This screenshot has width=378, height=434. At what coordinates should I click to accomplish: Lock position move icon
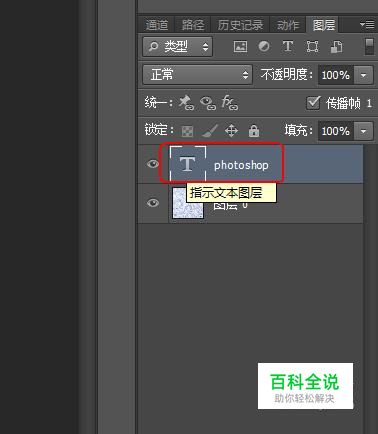pyautogui.click(x=231, y=131)
